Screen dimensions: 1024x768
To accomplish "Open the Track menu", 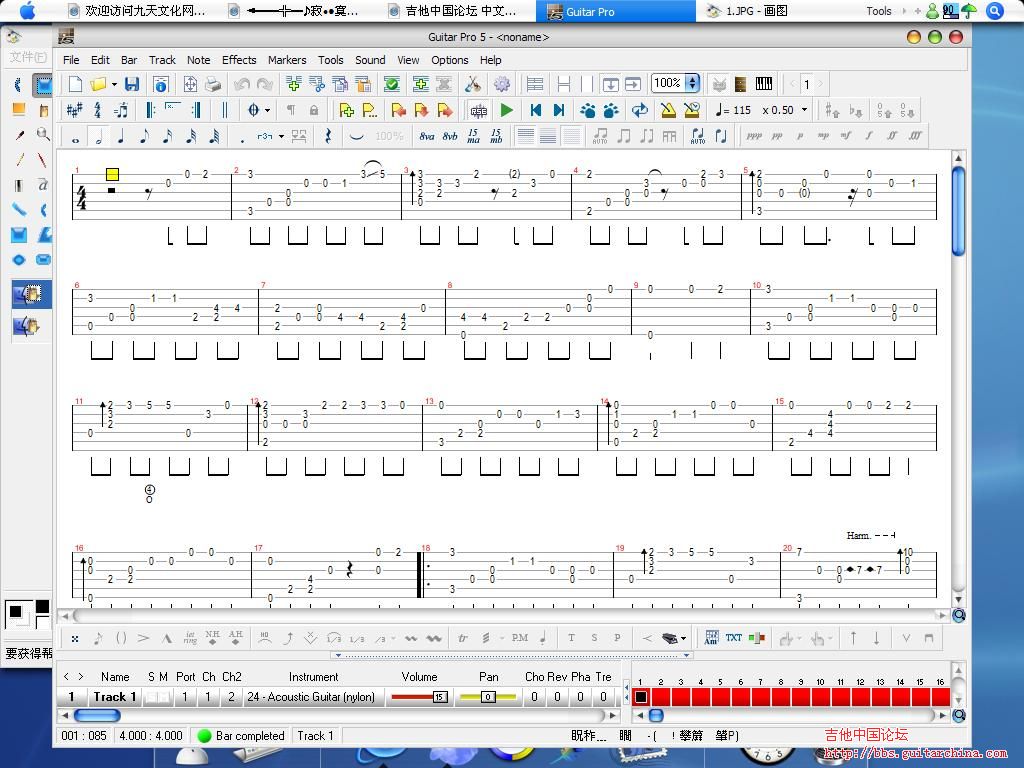I will 162,60.
